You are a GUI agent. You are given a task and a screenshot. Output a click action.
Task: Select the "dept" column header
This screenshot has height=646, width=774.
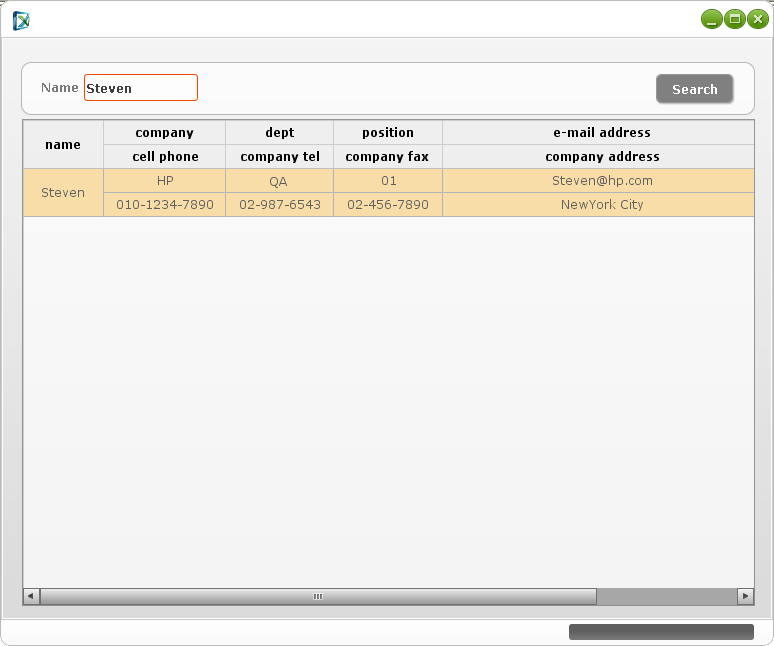[x=280, y=133]
